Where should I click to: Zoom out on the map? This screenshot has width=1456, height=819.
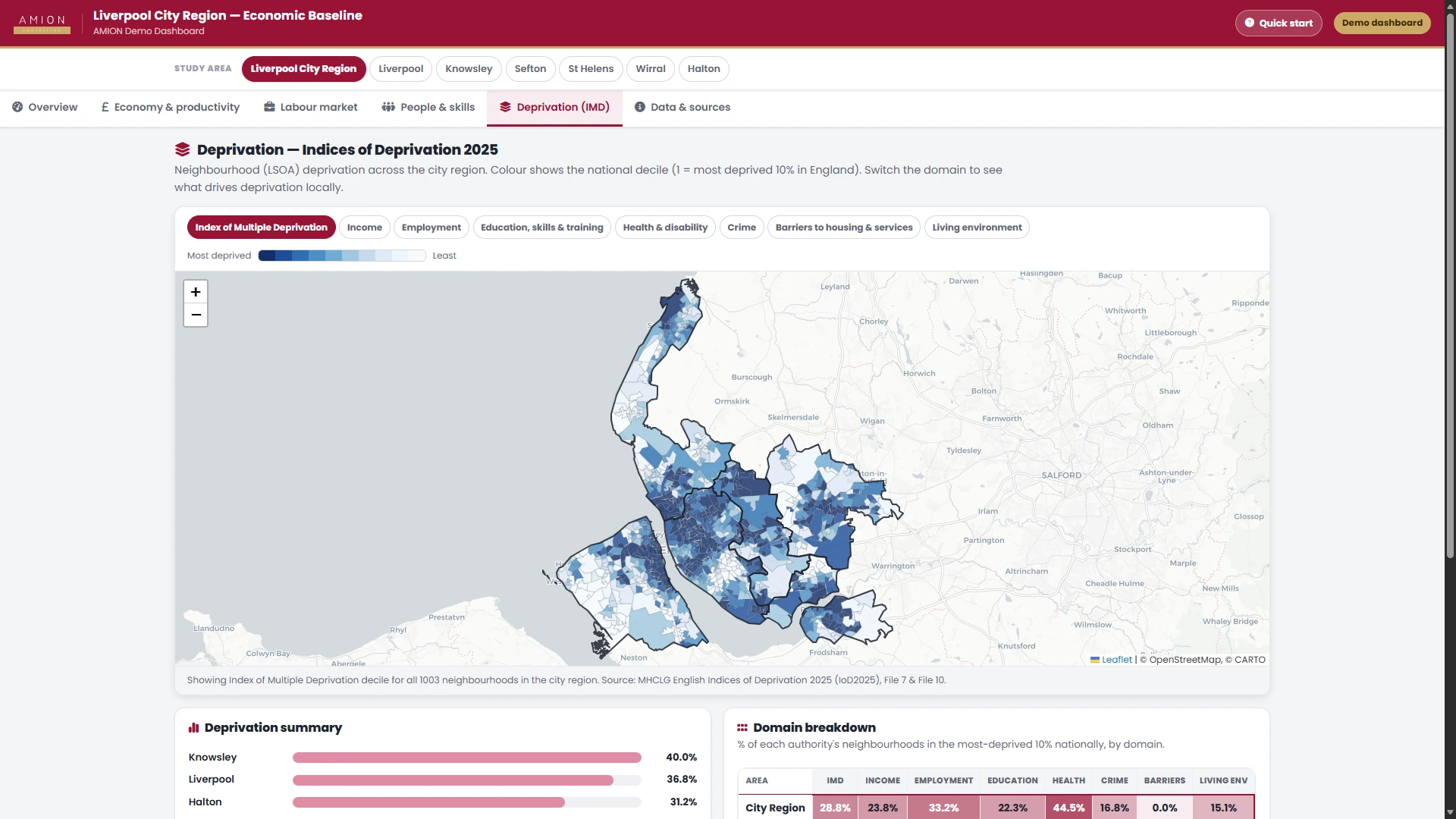click(x=196, y=315)
